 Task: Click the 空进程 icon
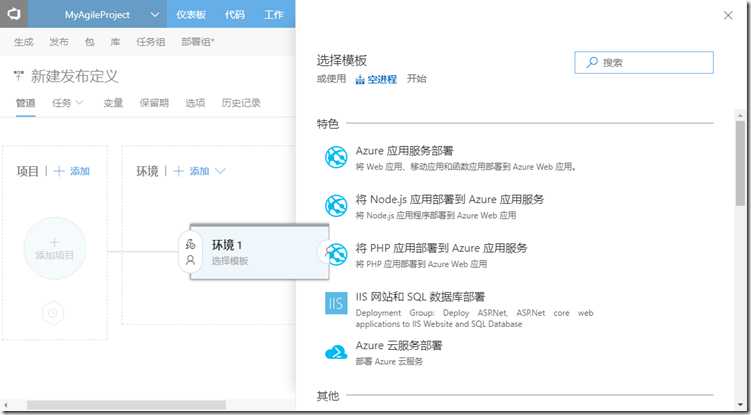point(360,80)
